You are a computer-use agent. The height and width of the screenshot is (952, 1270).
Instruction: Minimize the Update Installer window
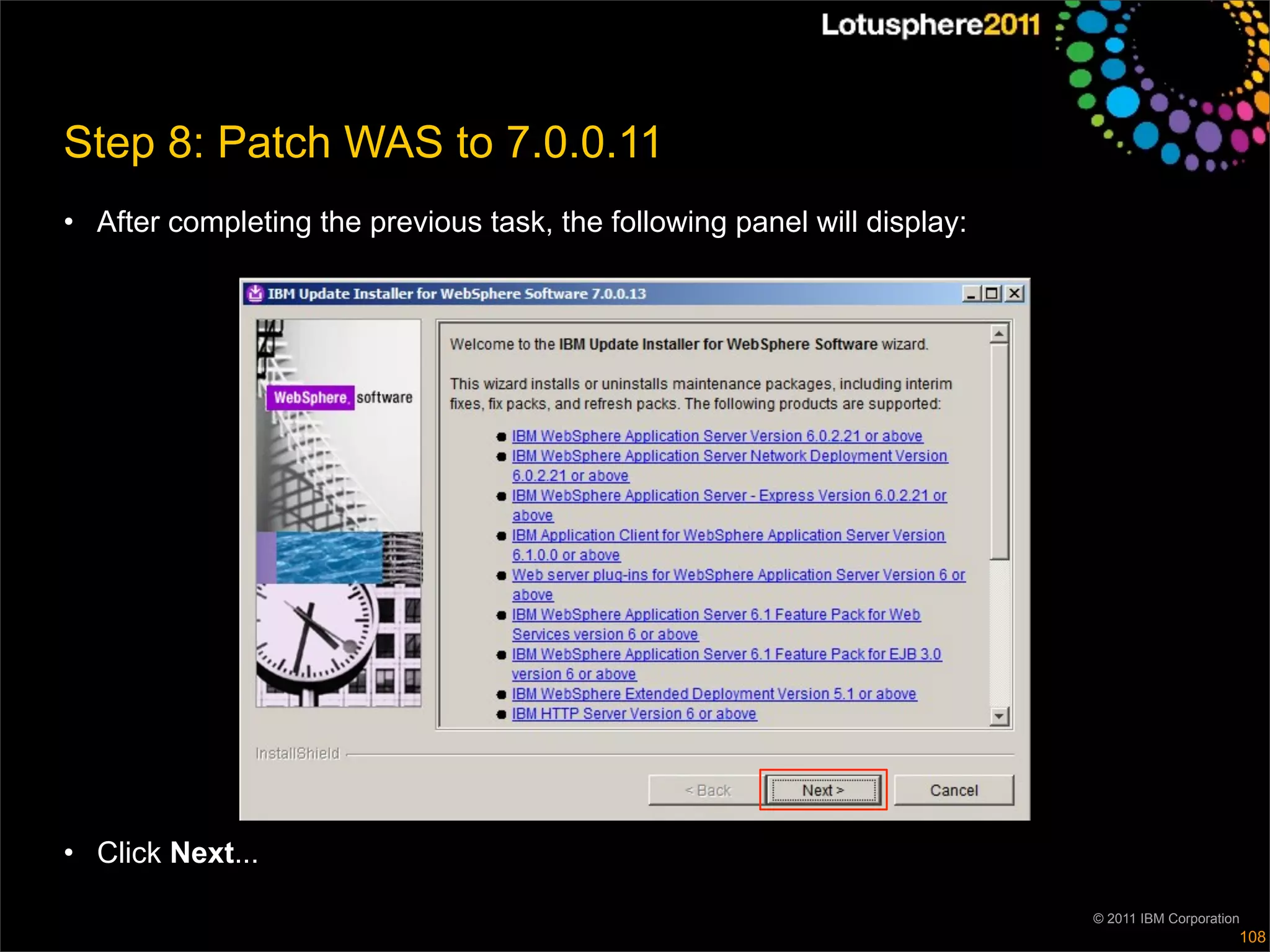coord(971,294)
